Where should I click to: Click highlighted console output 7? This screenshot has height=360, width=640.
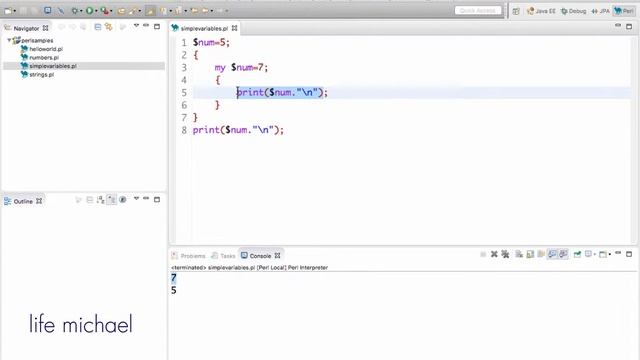[x=174, y=278]
